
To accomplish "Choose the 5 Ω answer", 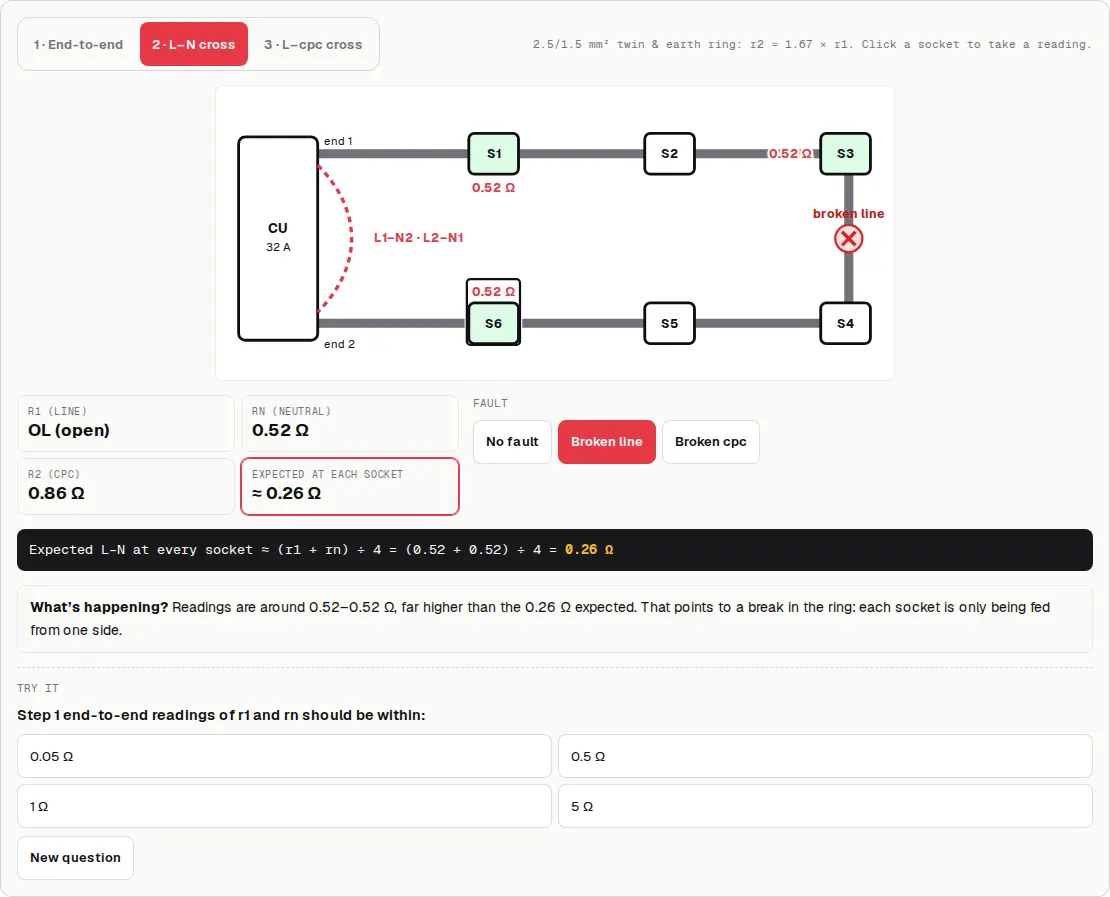I will (825, 806).
